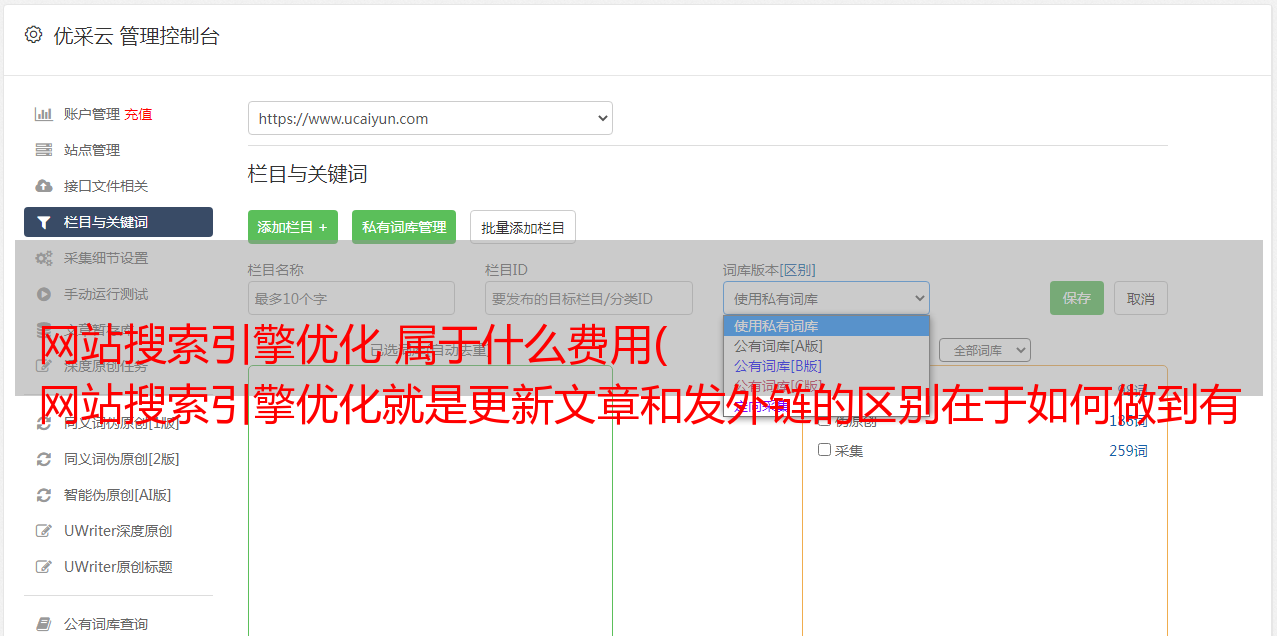Open 站点管理 via its server icon
Screen dimensions: 1277x636
pyautogui.click(x=44, y=150)
